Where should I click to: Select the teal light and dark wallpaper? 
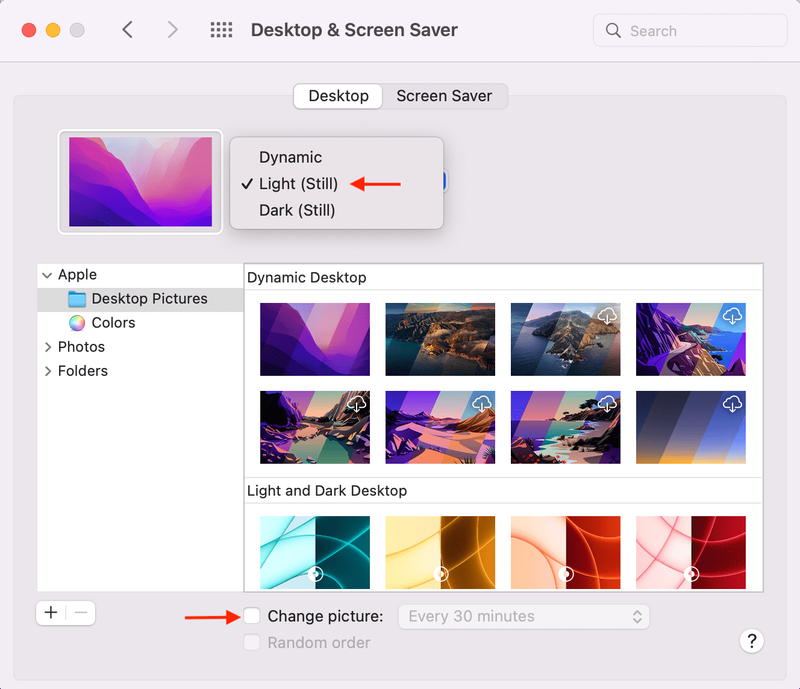(x=315, y=552)
